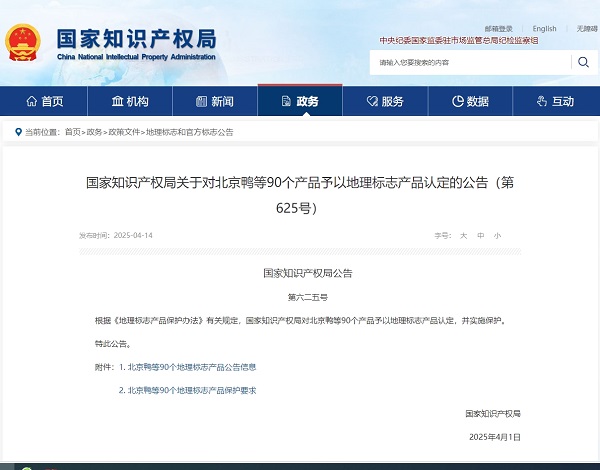Screen dimensions: 600x470
Task: Set font size to 大
Action: (463, 235)
